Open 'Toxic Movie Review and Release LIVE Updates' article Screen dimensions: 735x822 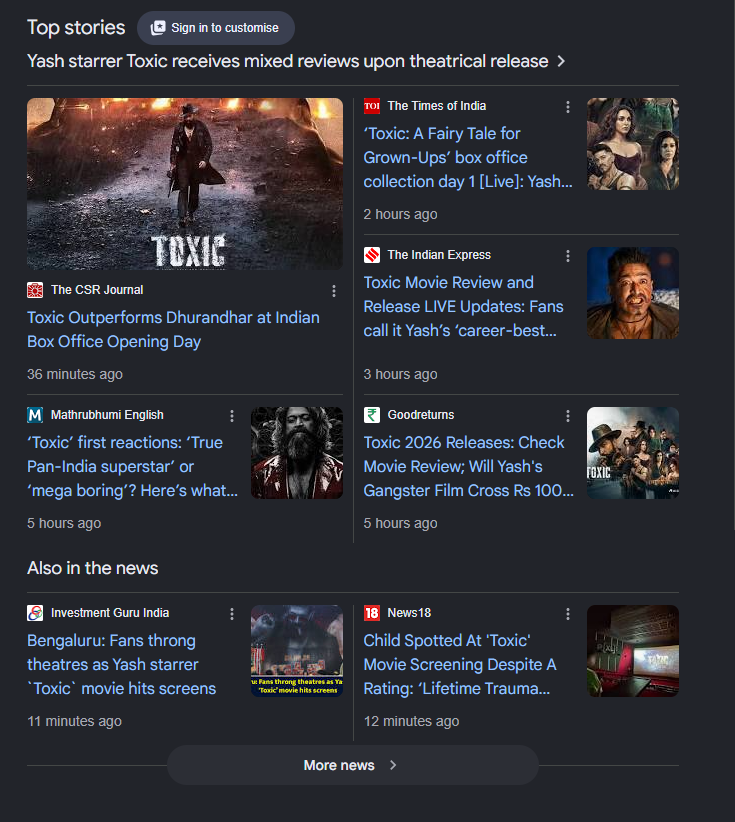click(463, 307)
